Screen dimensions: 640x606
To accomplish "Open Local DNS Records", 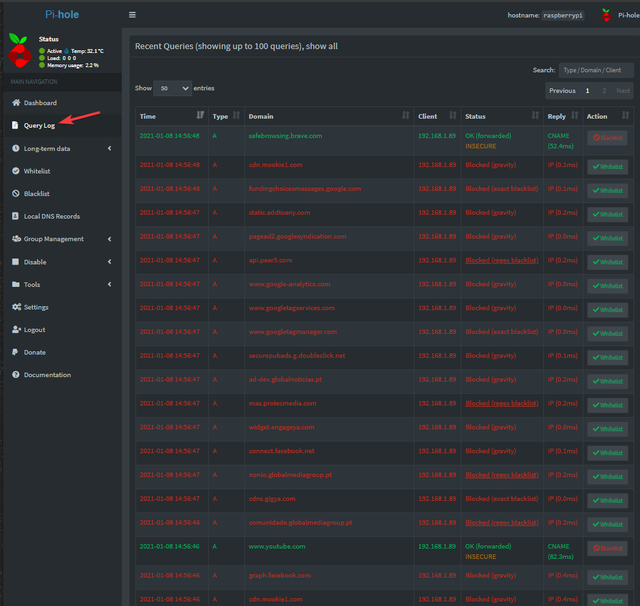I will [52, 216].
